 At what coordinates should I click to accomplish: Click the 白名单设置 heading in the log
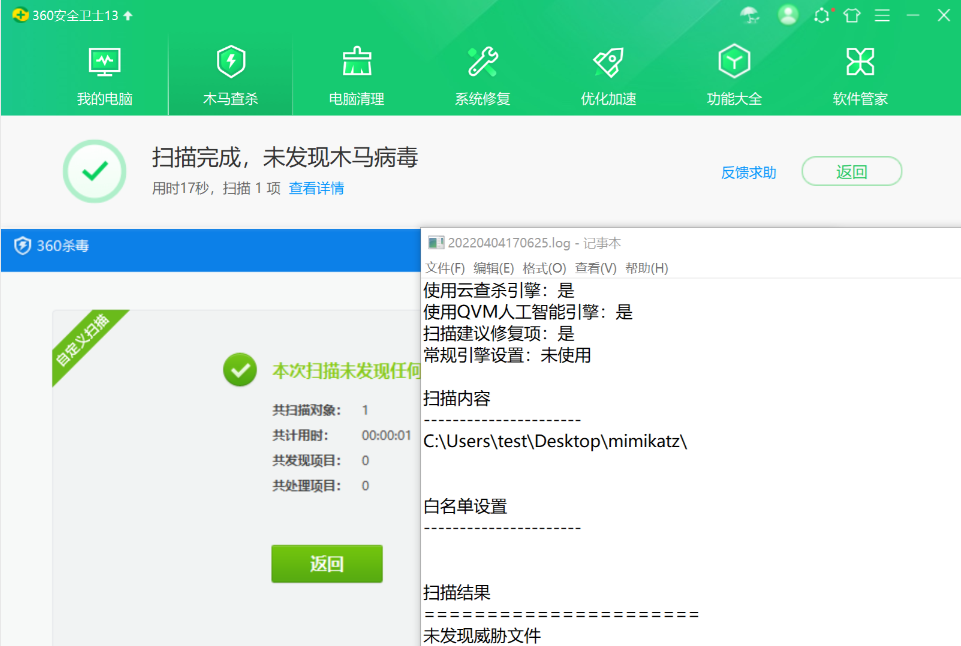coord(465,506)
